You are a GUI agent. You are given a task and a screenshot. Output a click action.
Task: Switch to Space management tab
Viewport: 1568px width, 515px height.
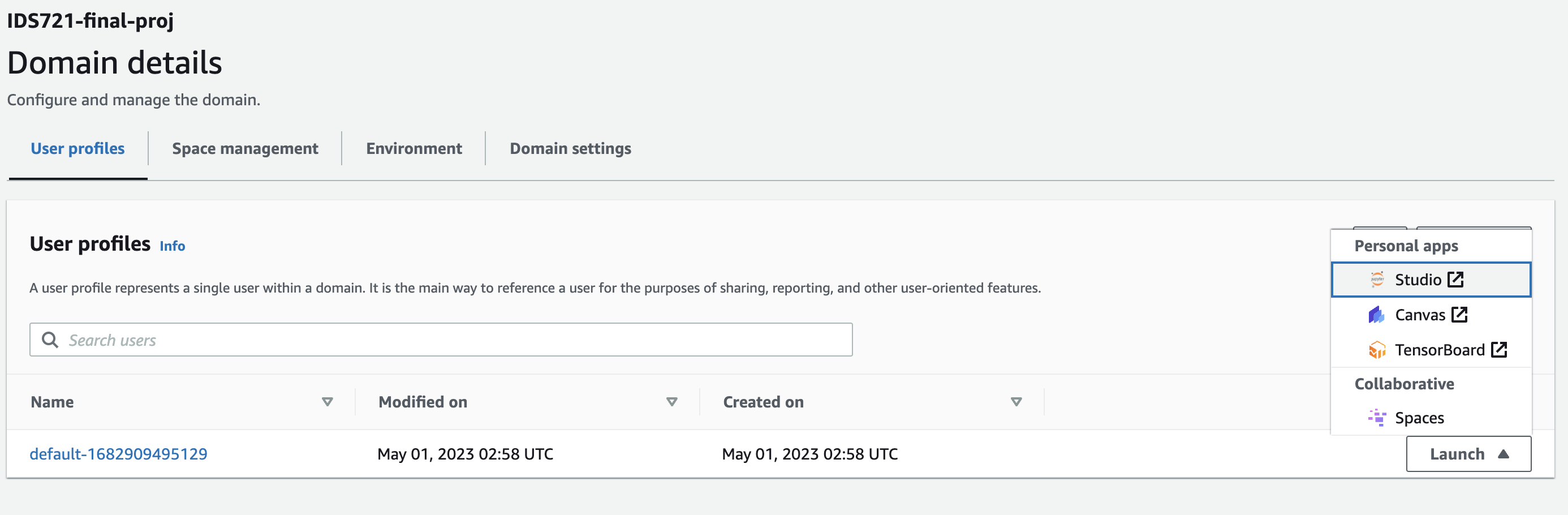(x=245, y=148)
